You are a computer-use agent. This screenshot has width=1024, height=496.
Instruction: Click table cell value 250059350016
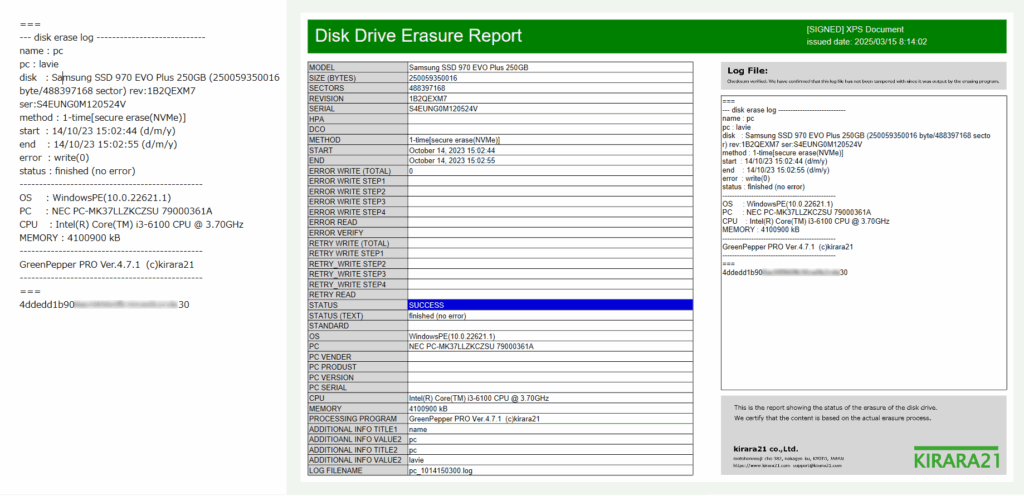[x=433, y=78]
